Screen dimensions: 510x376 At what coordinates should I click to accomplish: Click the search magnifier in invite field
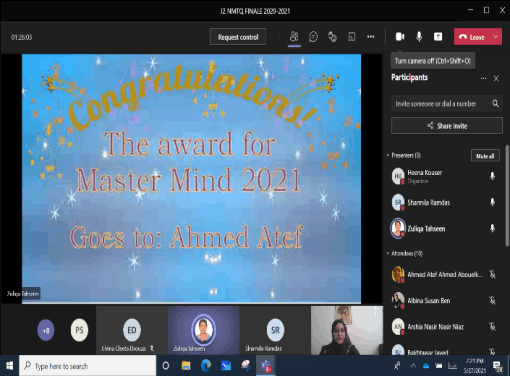[x=496, y=104]
